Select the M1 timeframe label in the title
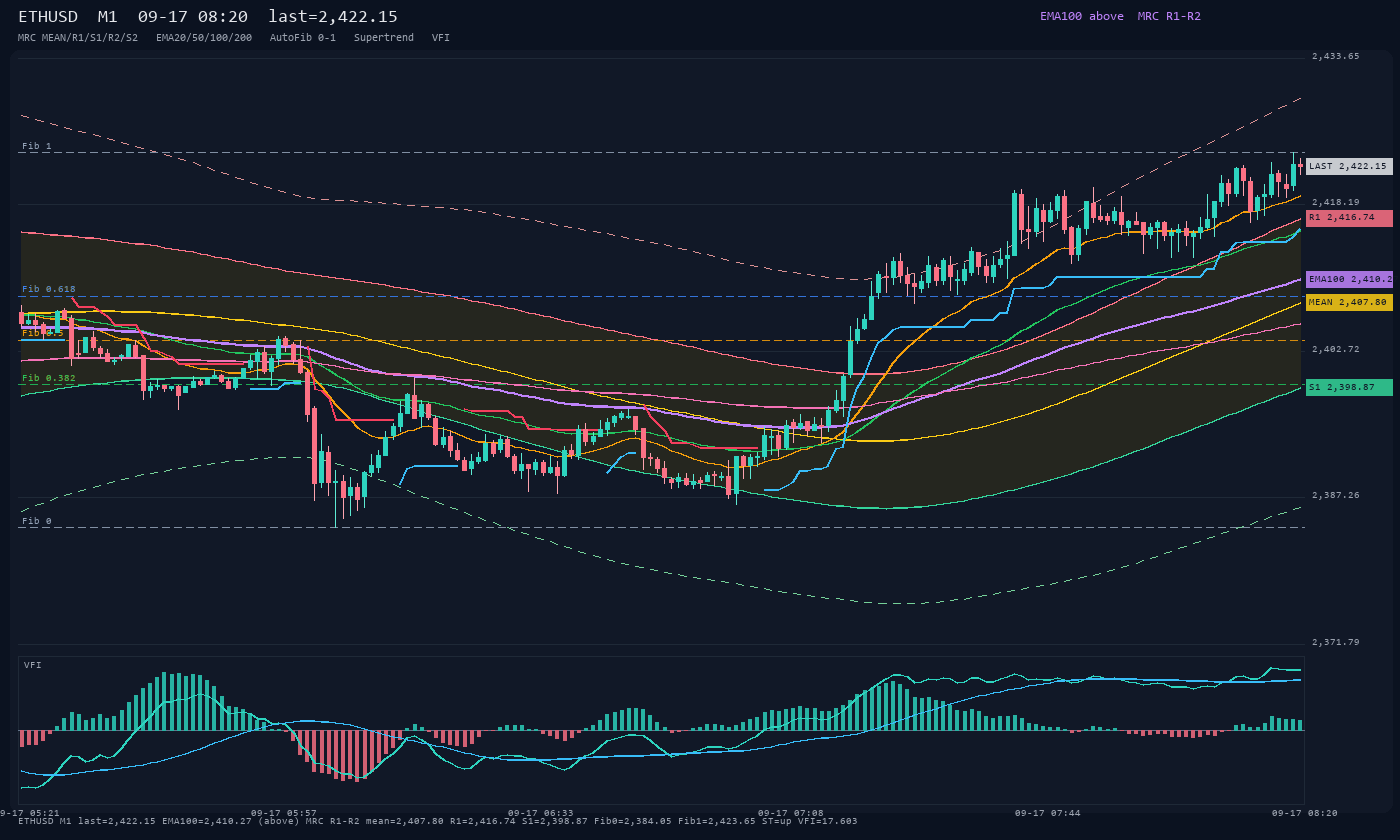 [x=108, y=17]
